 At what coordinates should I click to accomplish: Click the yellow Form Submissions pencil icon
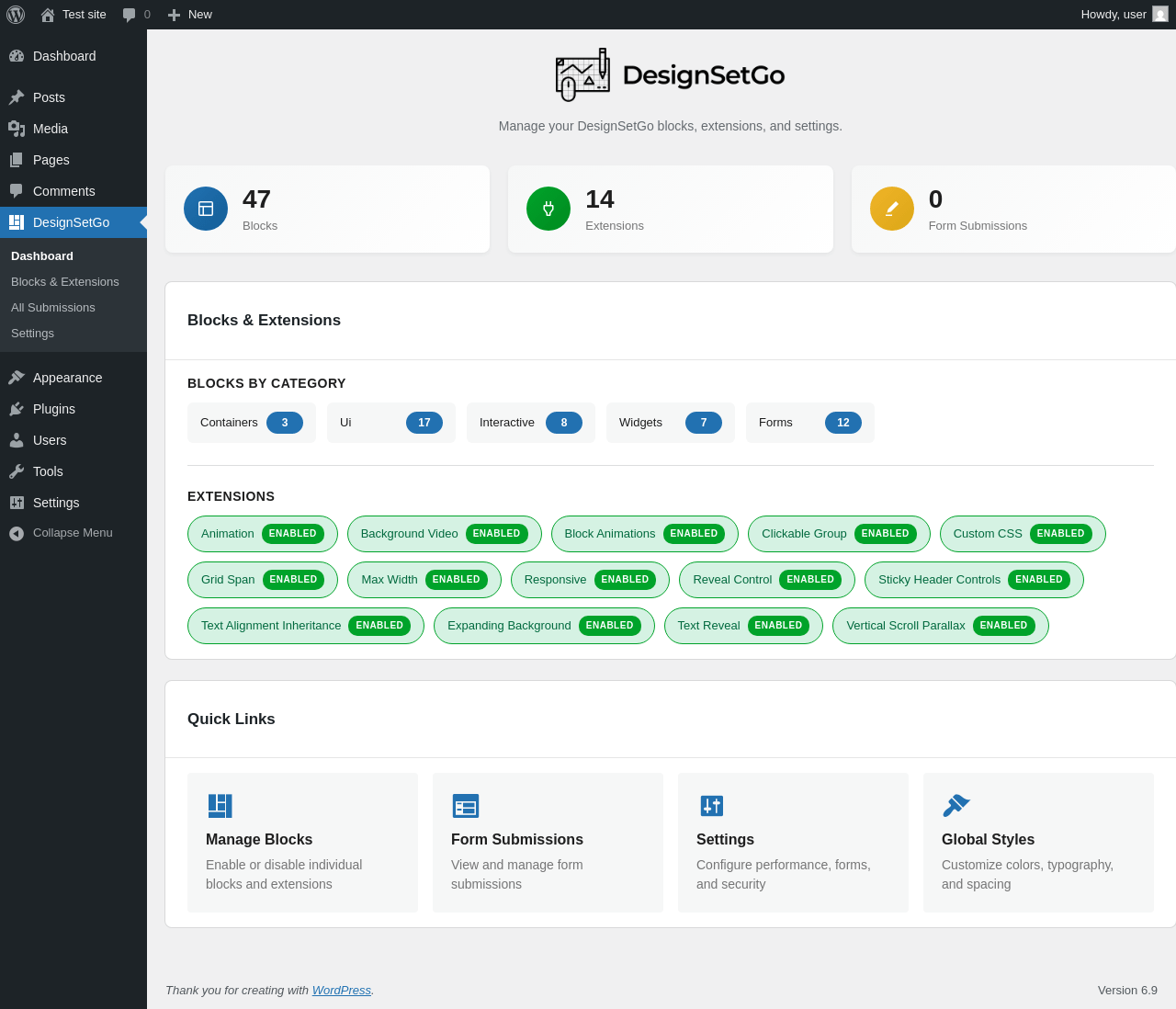[x=892, y=209]
